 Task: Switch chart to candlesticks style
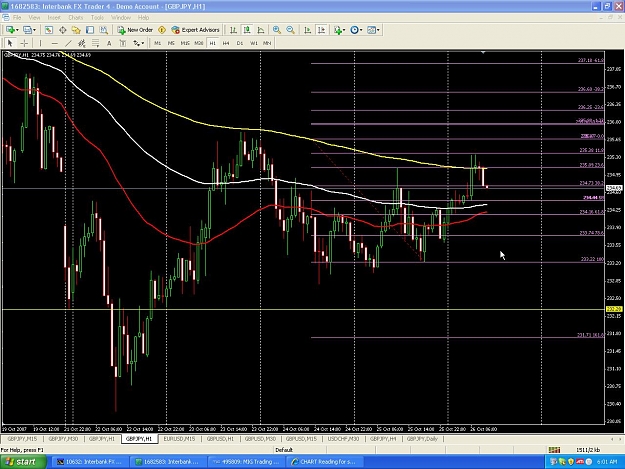247,30
